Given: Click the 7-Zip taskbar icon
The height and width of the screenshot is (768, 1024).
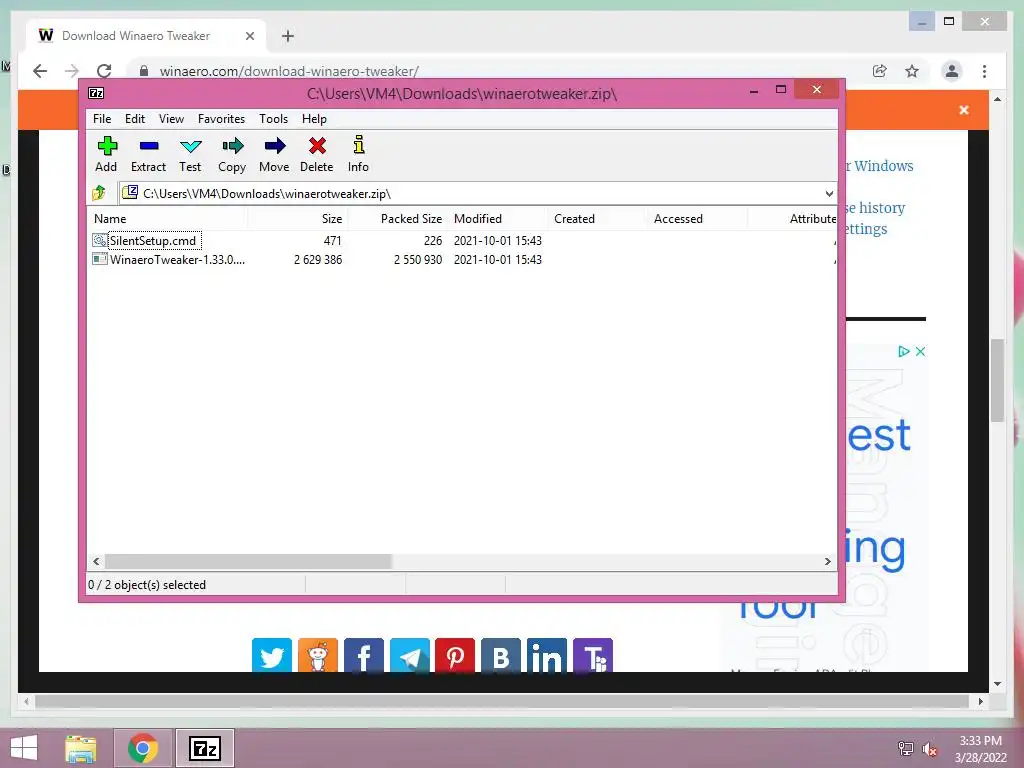Looking at the screenshot, I should pyautogui.click(x=204, y=748).
